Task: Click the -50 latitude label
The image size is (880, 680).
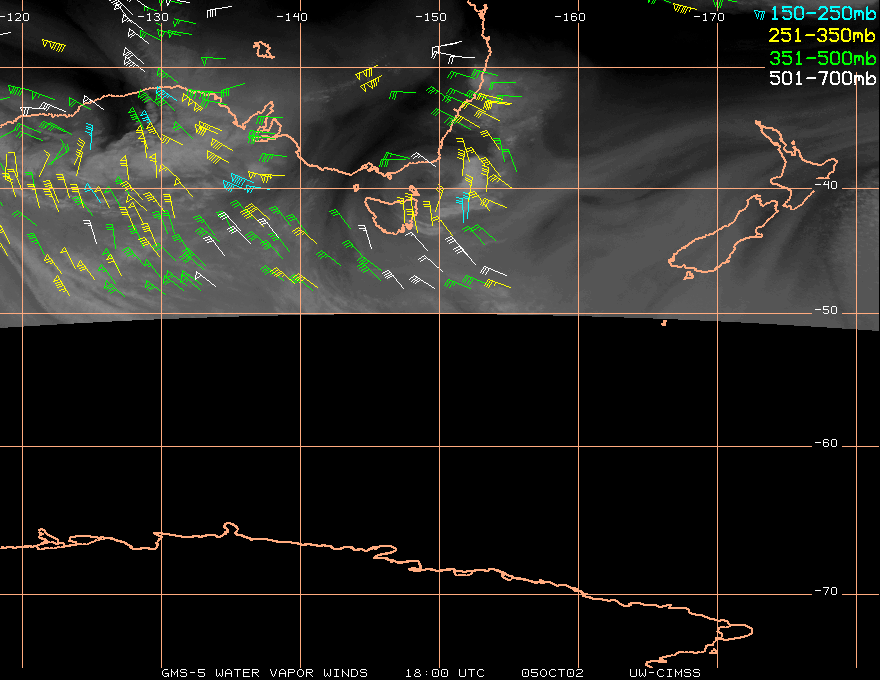Action: [826, 310]
